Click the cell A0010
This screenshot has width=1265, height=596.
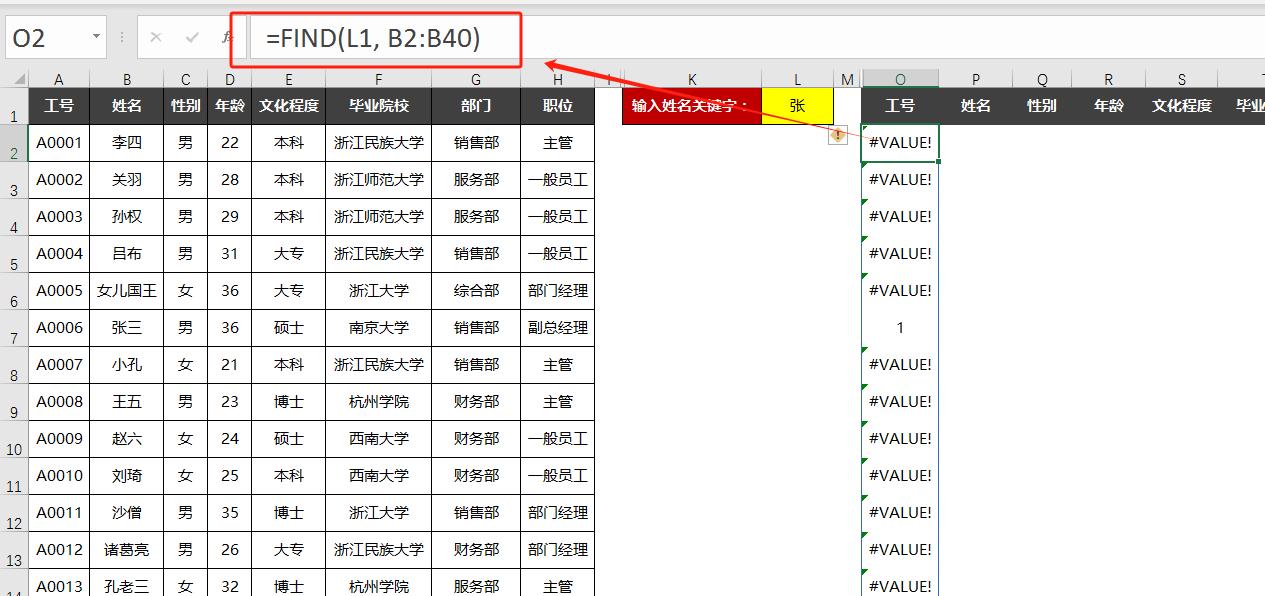click(x=59, y=475)
